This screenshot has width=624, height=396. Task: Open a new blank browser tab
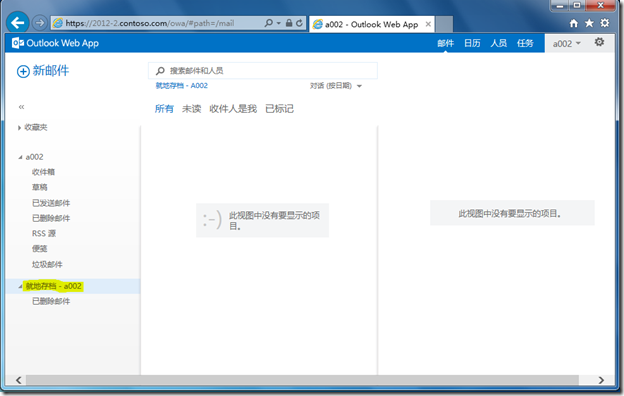(x=444, y=24)
